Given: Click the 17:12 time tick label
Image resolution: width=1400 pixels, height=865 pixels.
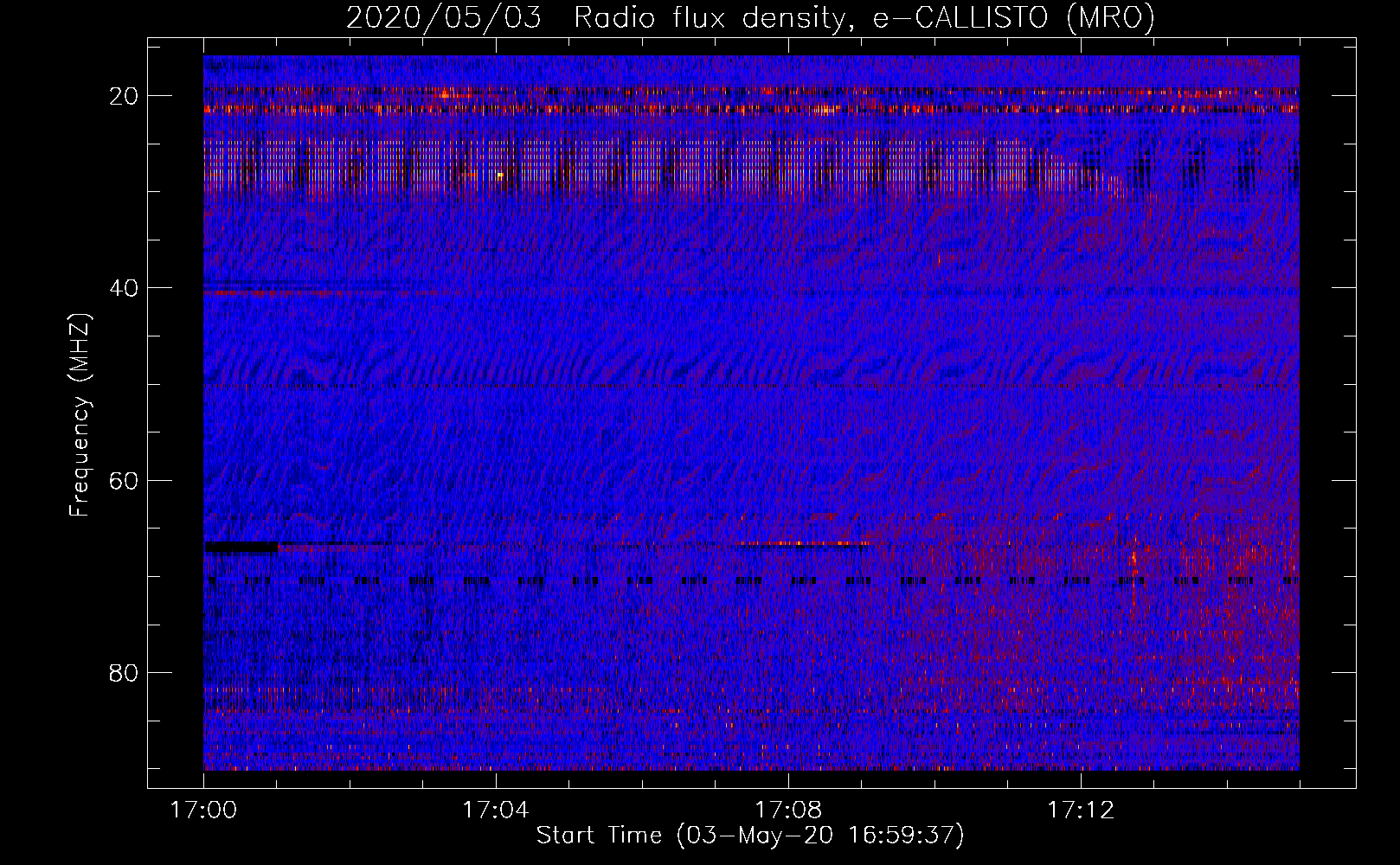Looking at the screenshot, I should click(1081, 811).
